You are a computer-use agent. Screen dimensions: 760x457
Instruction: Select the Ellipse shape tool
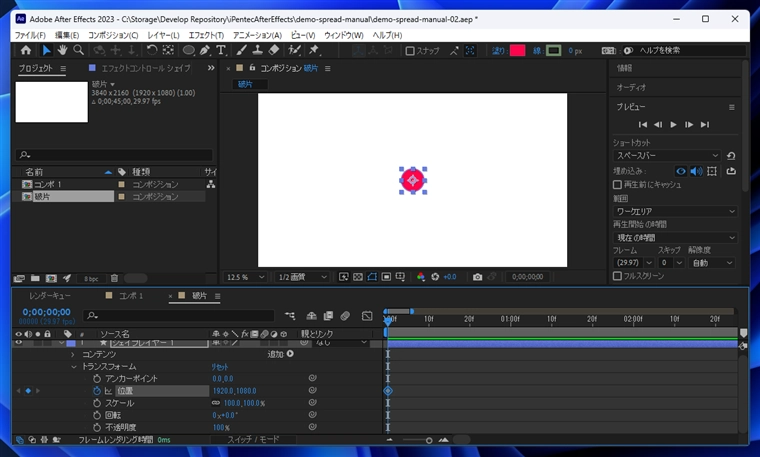189,50
